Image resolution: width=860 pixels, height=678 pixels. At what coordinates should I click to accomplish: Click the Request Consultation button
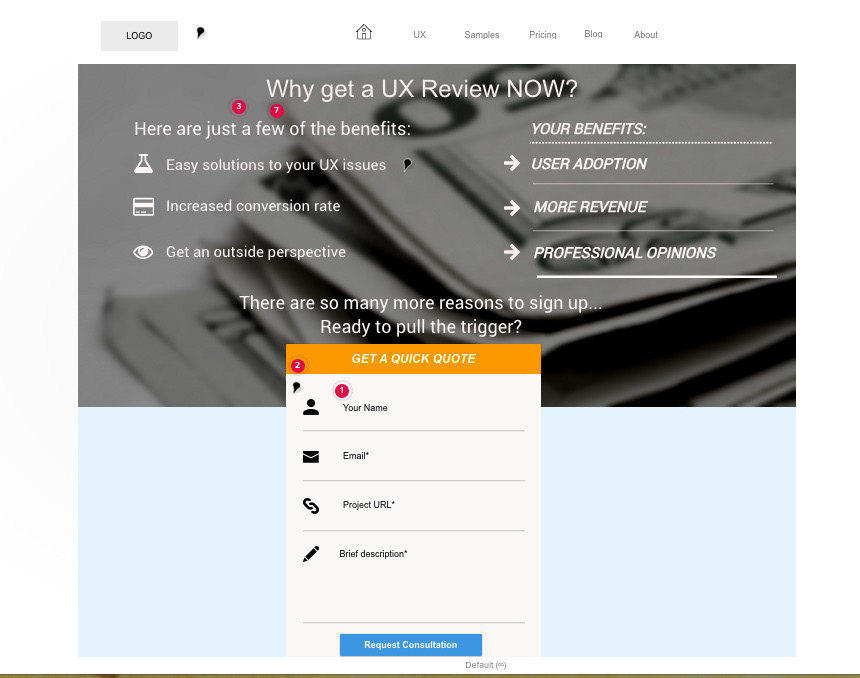(411, 645)
